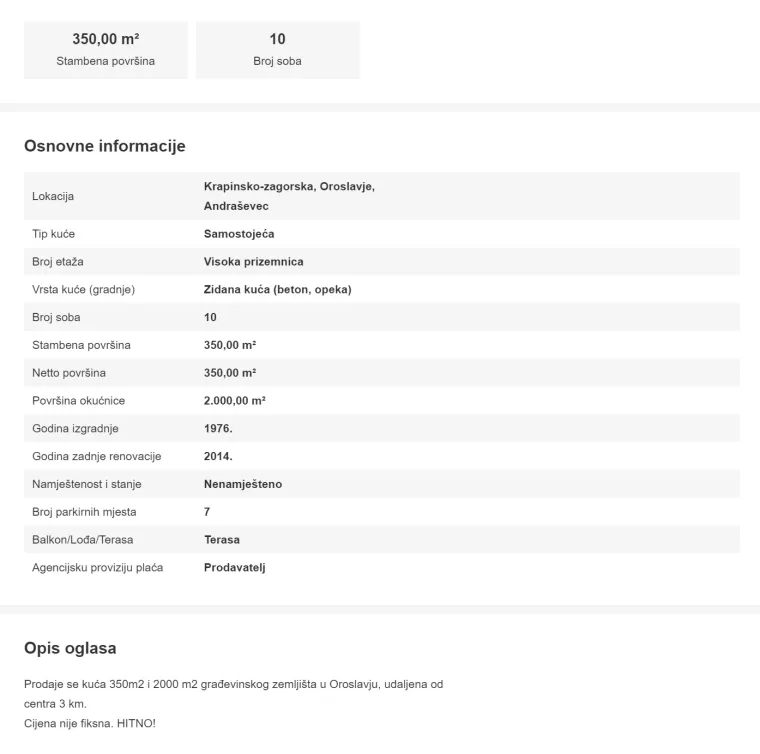Click the Broj soba table row label
760x754 pixels.
point(57,318)
